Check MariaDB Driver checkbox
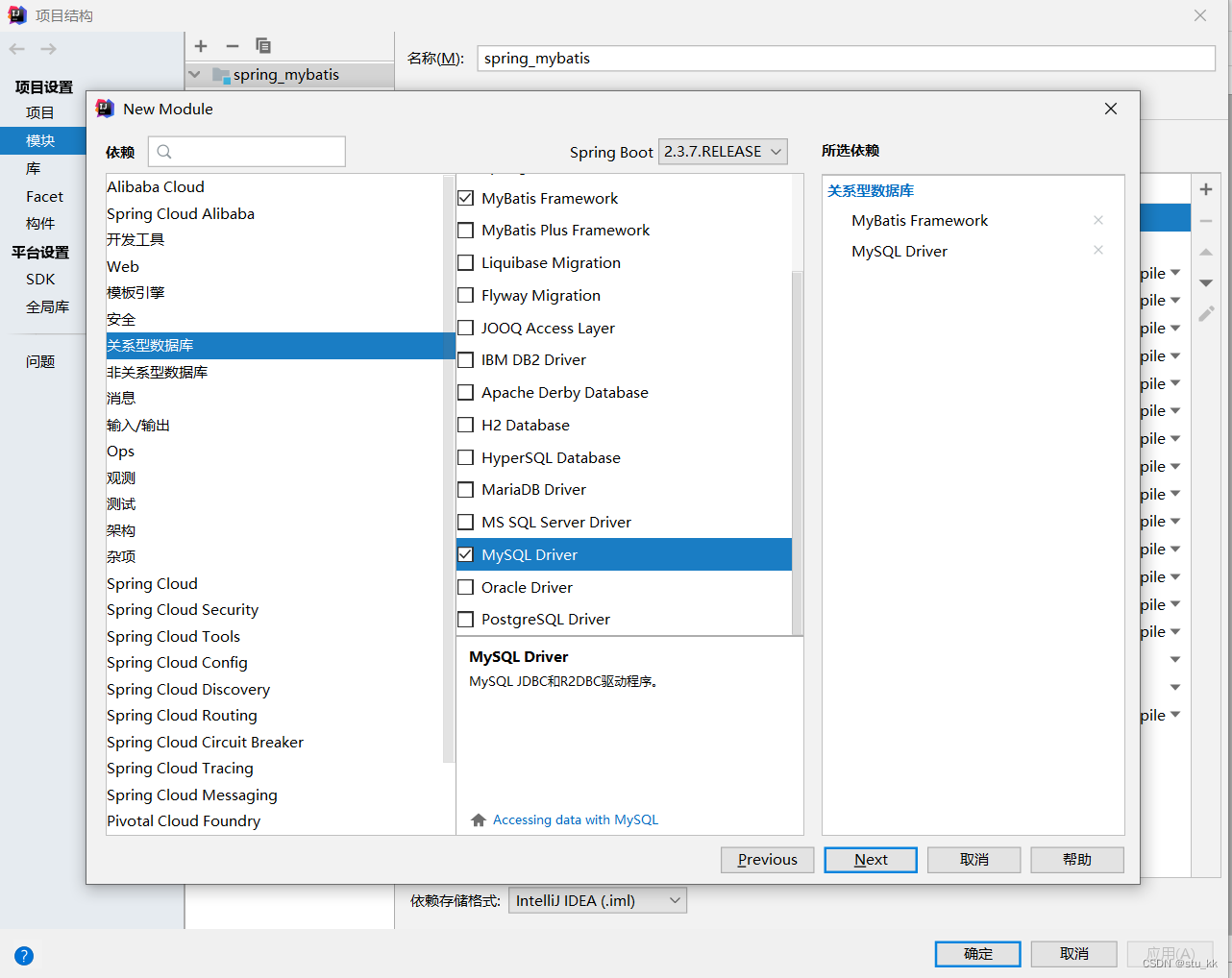1232x978 pixels. coord(466,490)
